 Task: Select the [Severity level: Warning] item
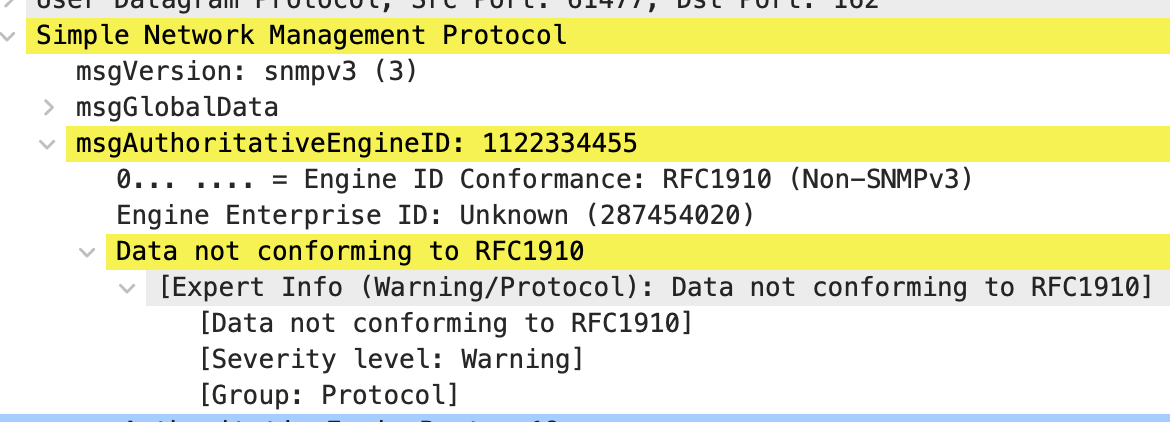pyautogui.click(x=391, y=359)
